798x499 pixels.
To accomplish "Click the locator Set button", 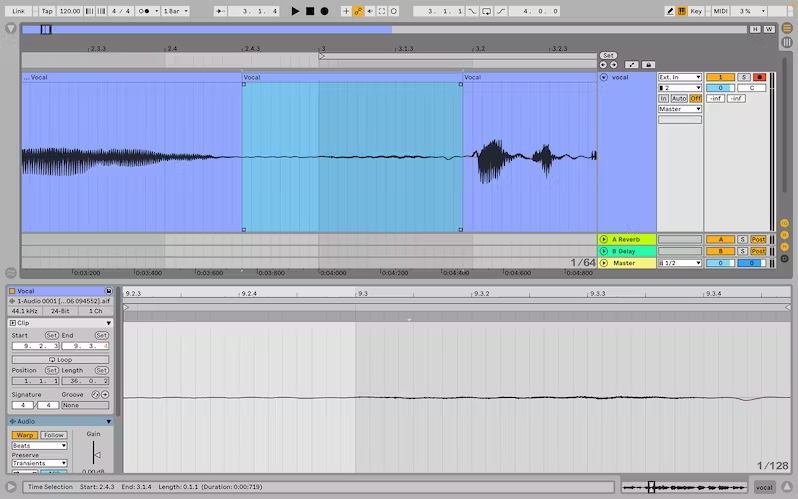I will pyautogui.click(x=608, y=56).
